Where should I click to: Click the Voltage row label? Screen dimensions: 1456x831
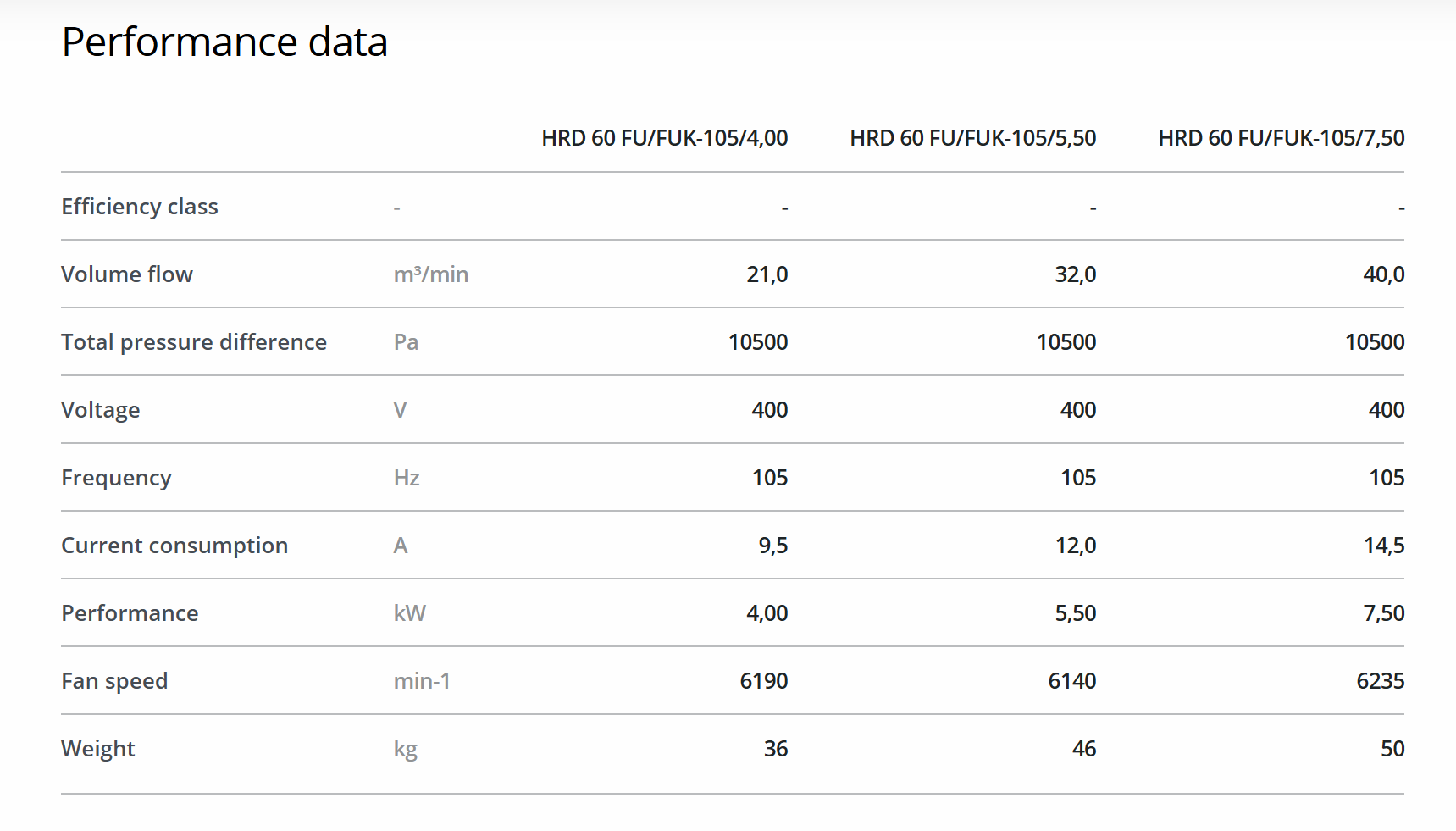point(101,410)
